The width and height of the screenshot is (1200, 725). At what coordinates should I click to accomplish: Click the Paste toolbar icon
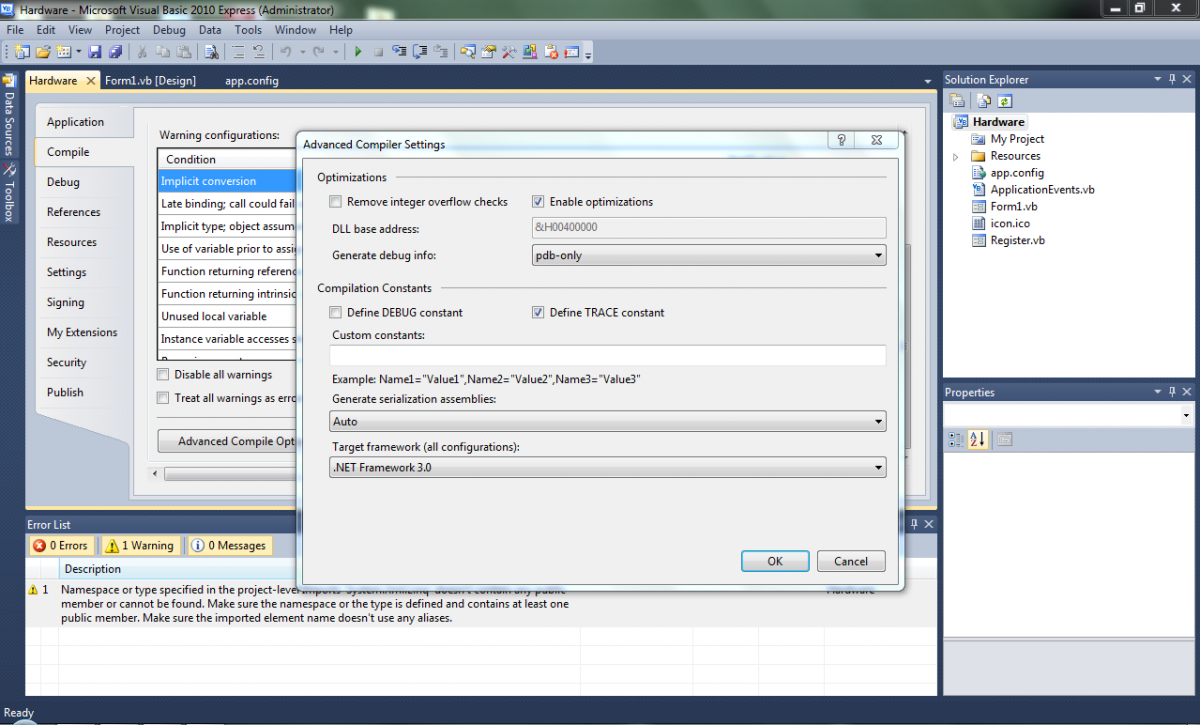tap(183, 51)
